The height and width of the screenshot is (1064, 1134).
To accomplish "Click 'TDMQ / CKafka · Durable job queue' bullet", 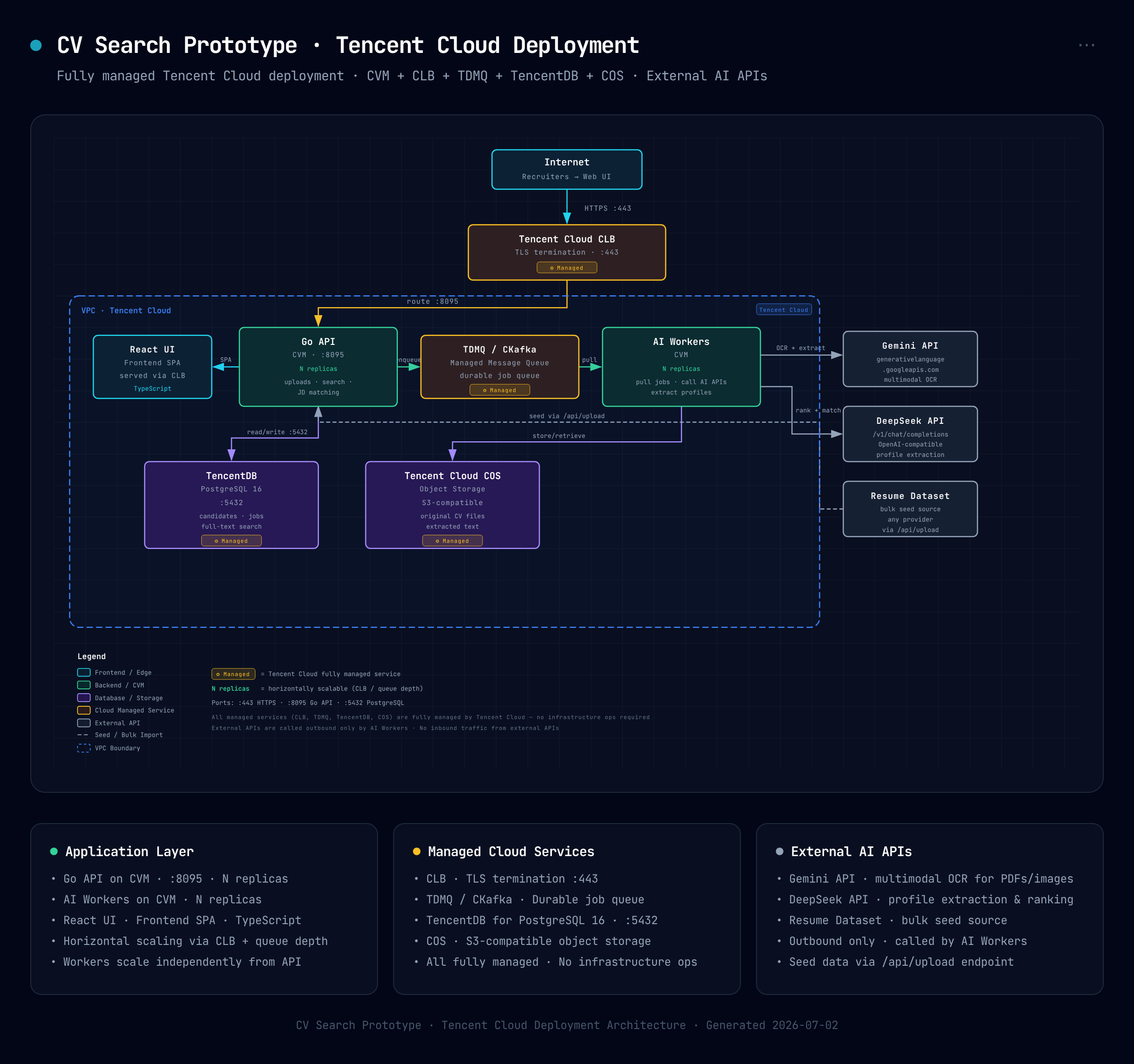I will tap(535, 900).
